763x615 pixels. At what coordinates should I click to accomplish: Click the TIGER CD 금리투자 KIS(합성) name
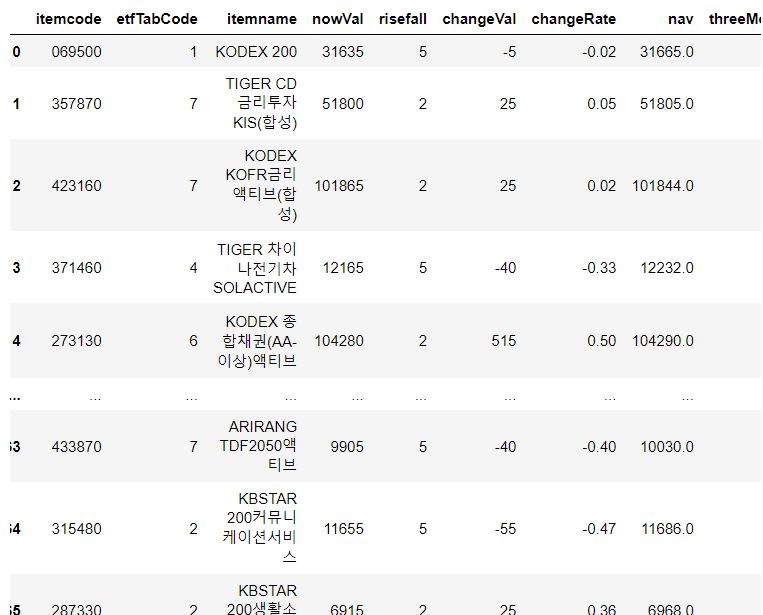[x=261, y=103]
